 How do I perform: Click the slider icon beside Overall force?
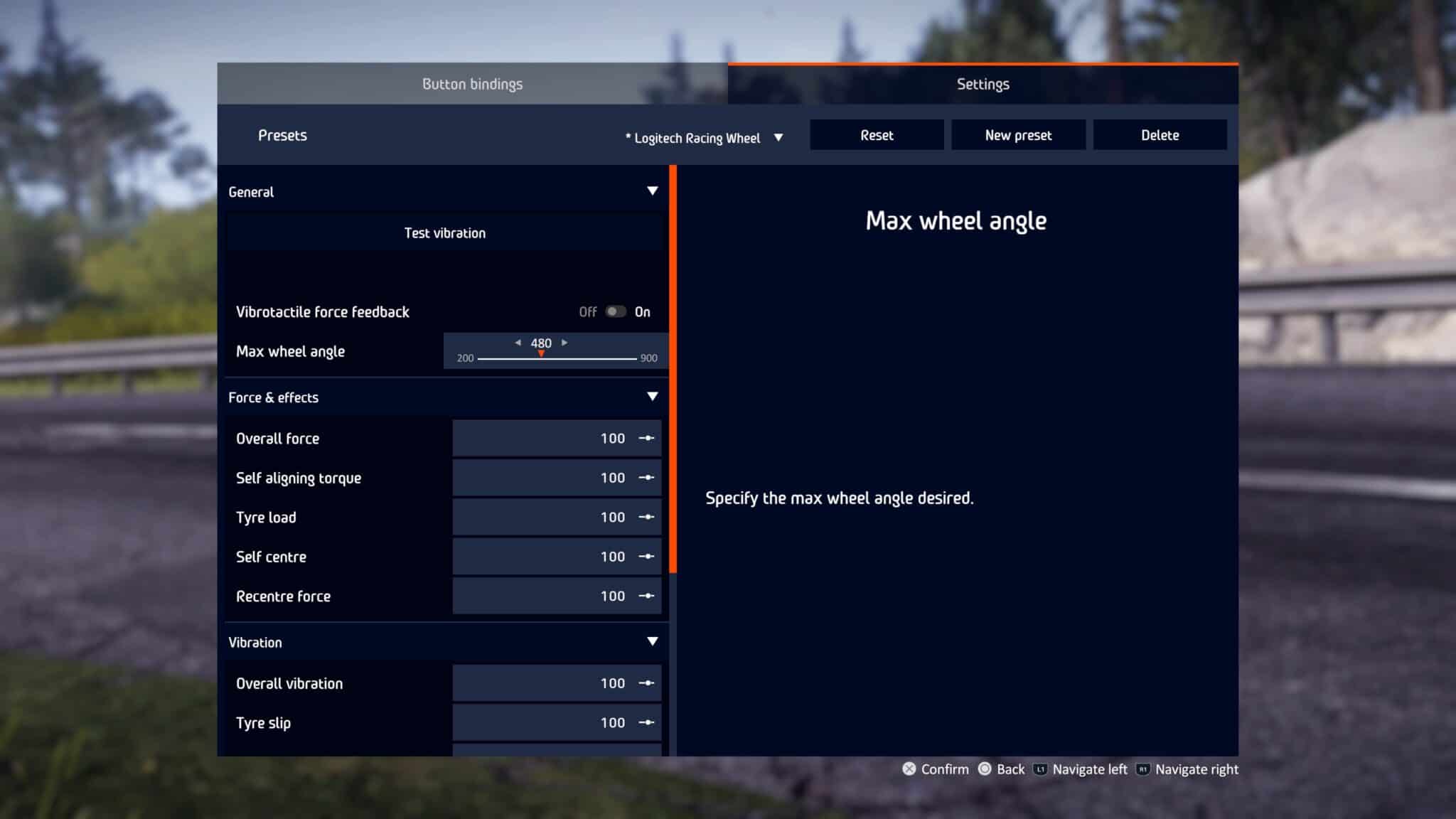tap(646, 439)
